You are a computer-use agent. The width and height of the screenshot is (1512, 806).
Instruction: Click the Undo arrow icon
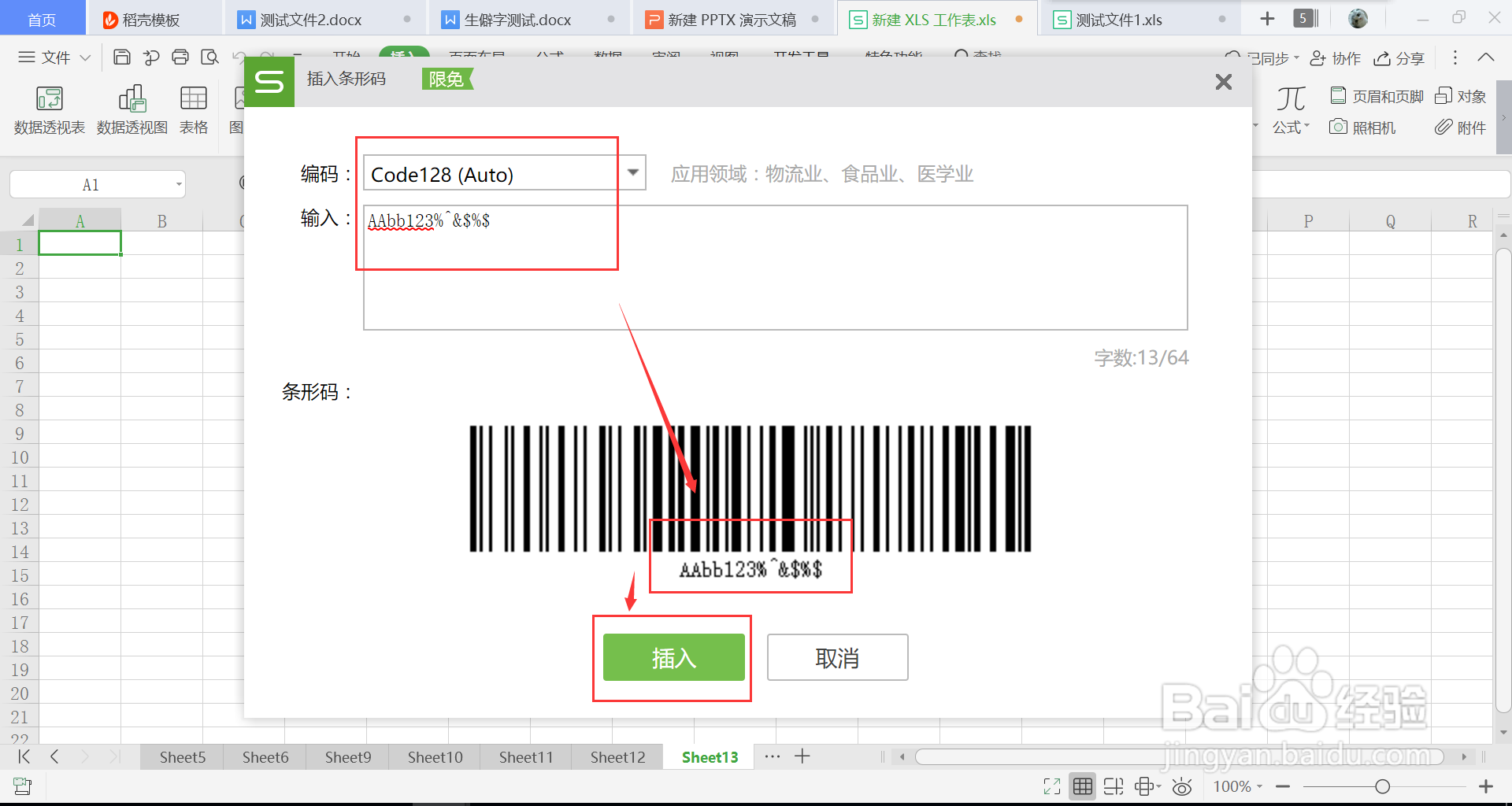click(239, 57)
